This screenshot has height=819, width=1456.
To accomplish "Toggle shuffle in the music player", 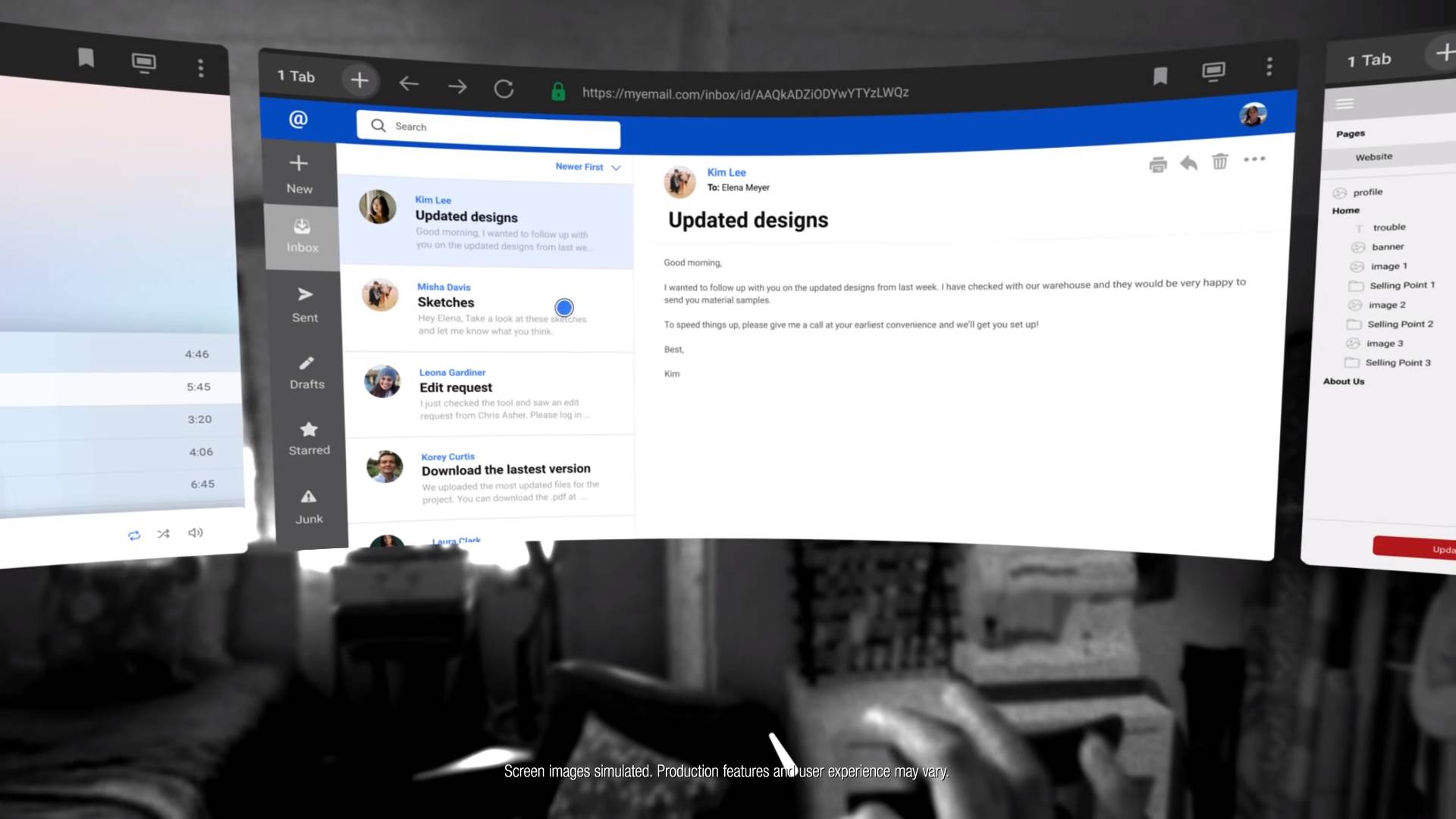I will pyautogui.click(x=164, y=534).
